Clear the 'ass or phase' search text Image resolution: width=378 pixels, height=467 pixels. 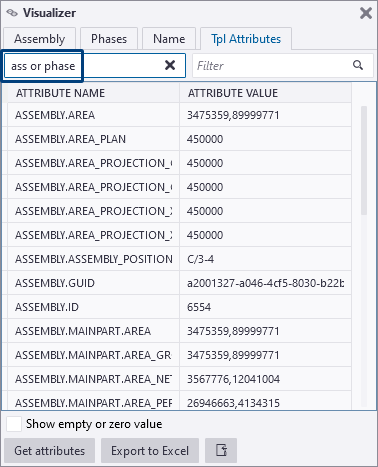[x=170, y=65]
